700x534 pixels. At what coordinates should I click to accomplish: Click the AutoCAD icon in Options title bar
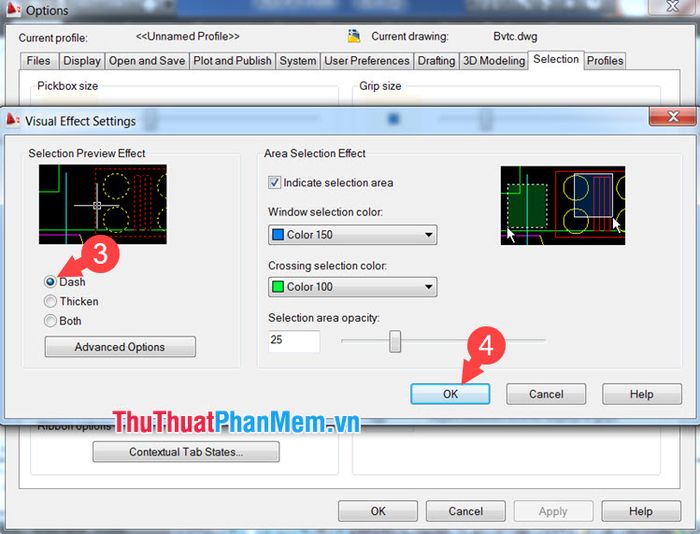[13, 9]
